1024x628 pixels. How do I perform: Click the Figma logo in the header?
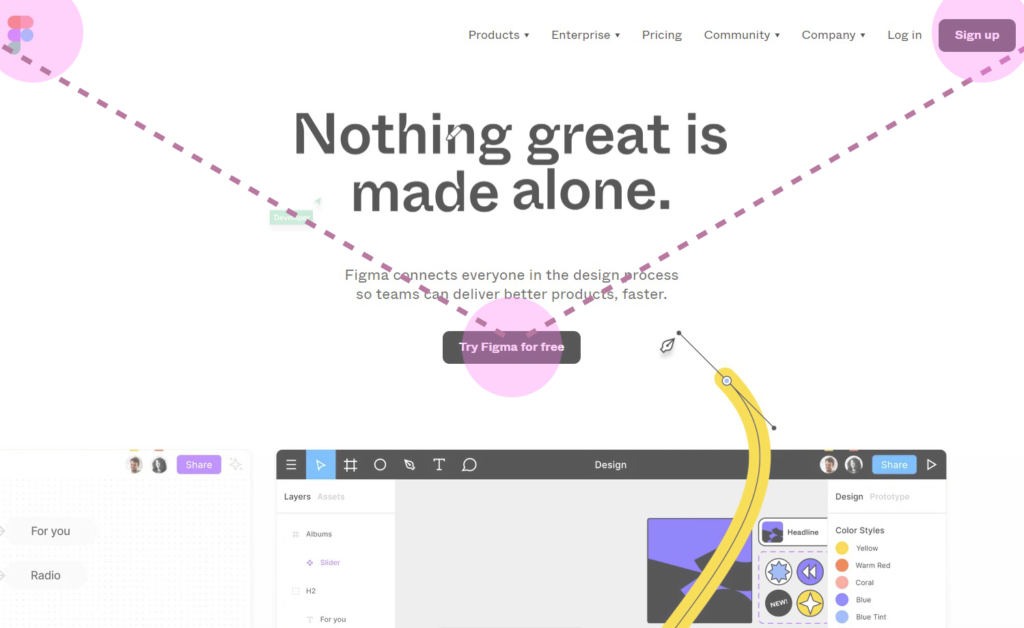click(20, 35)
